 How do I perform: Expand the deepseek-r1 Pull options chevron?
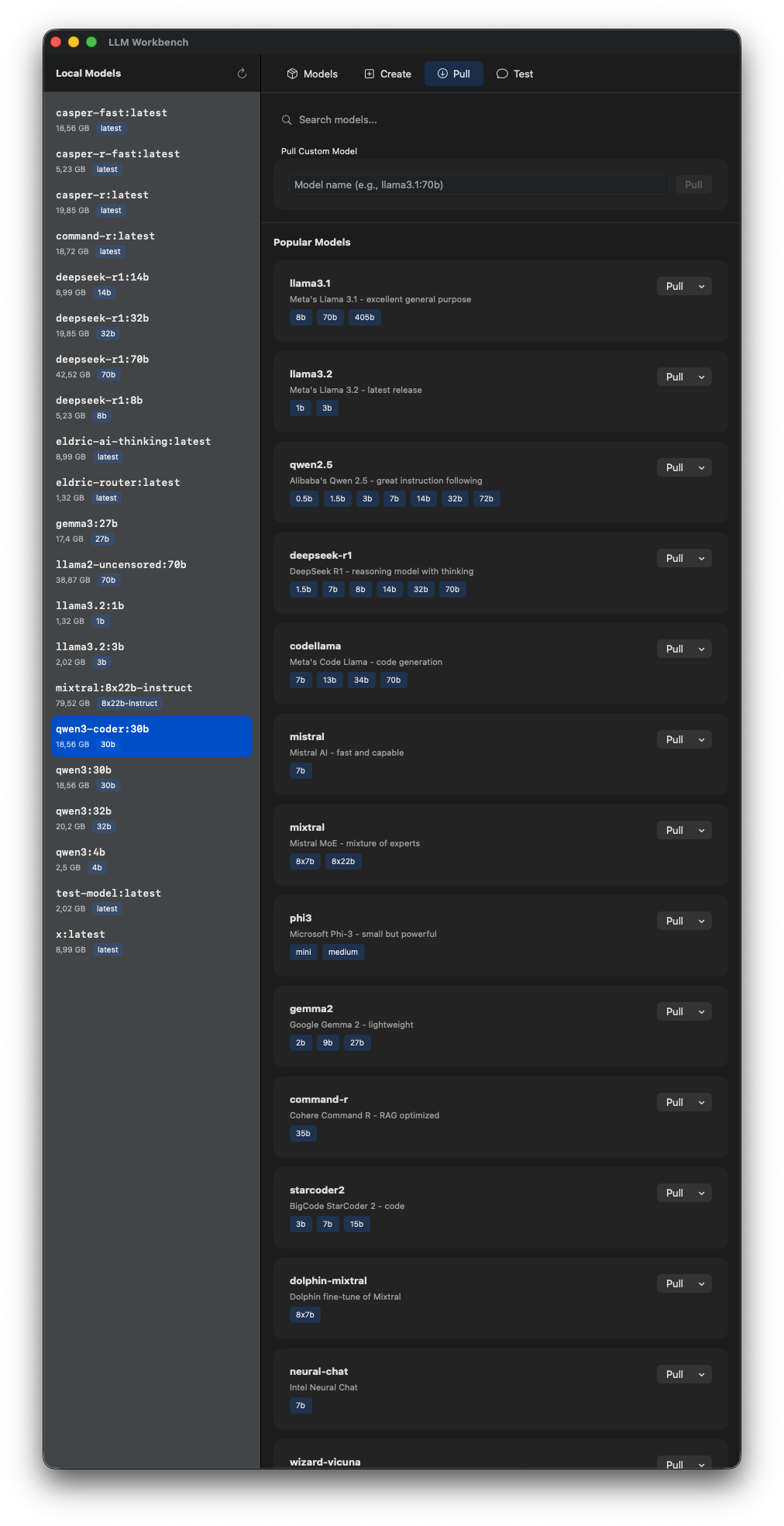(x=702, y=559)
